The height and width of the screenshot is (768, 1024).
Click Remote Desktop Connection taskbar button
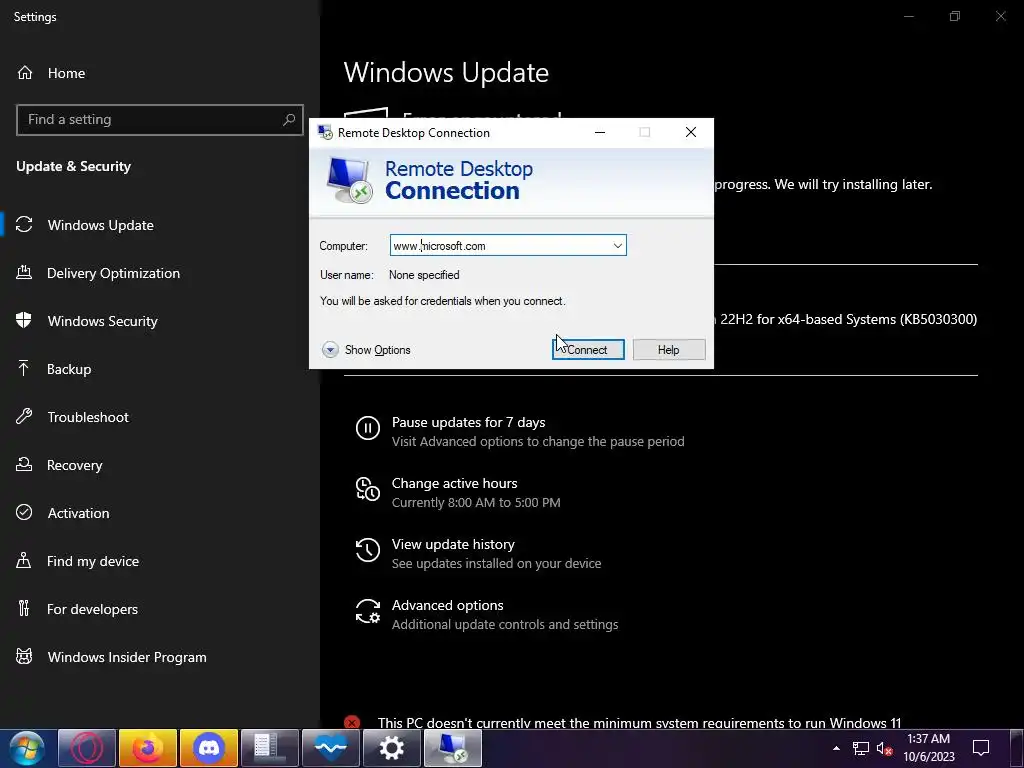pos(453,748)
